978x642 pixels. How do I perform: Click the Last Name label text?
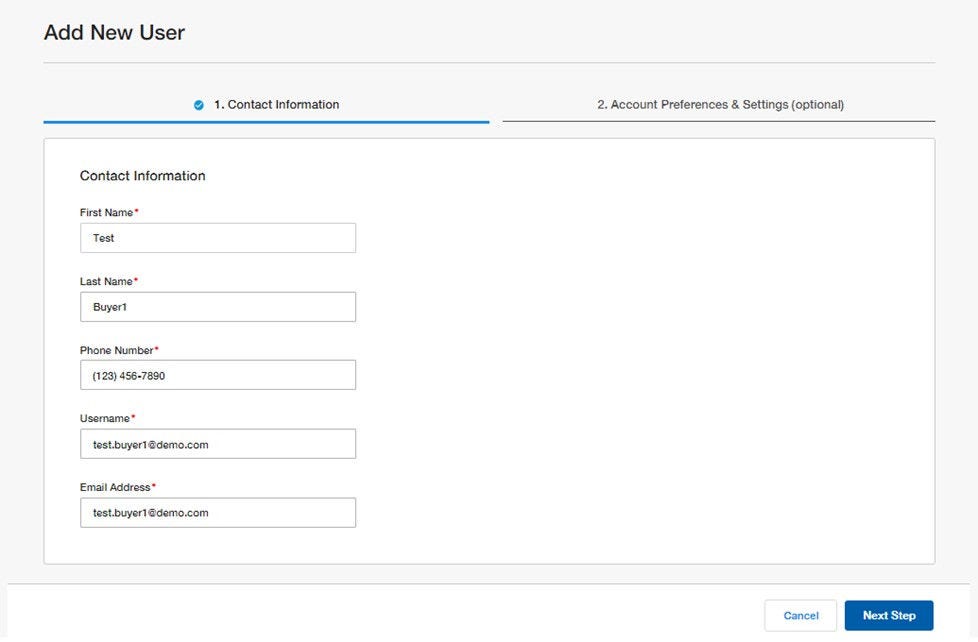click(104, 281)
